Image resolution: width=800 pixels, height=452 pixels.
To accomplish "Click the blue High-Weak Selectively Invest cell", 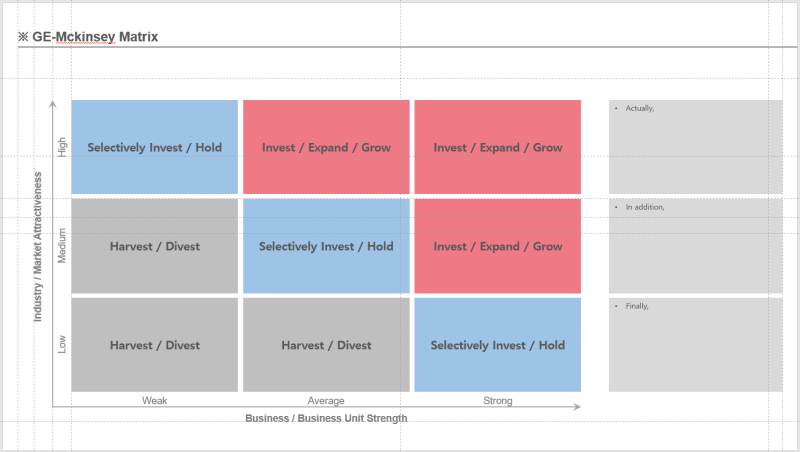I will [155, 147].
